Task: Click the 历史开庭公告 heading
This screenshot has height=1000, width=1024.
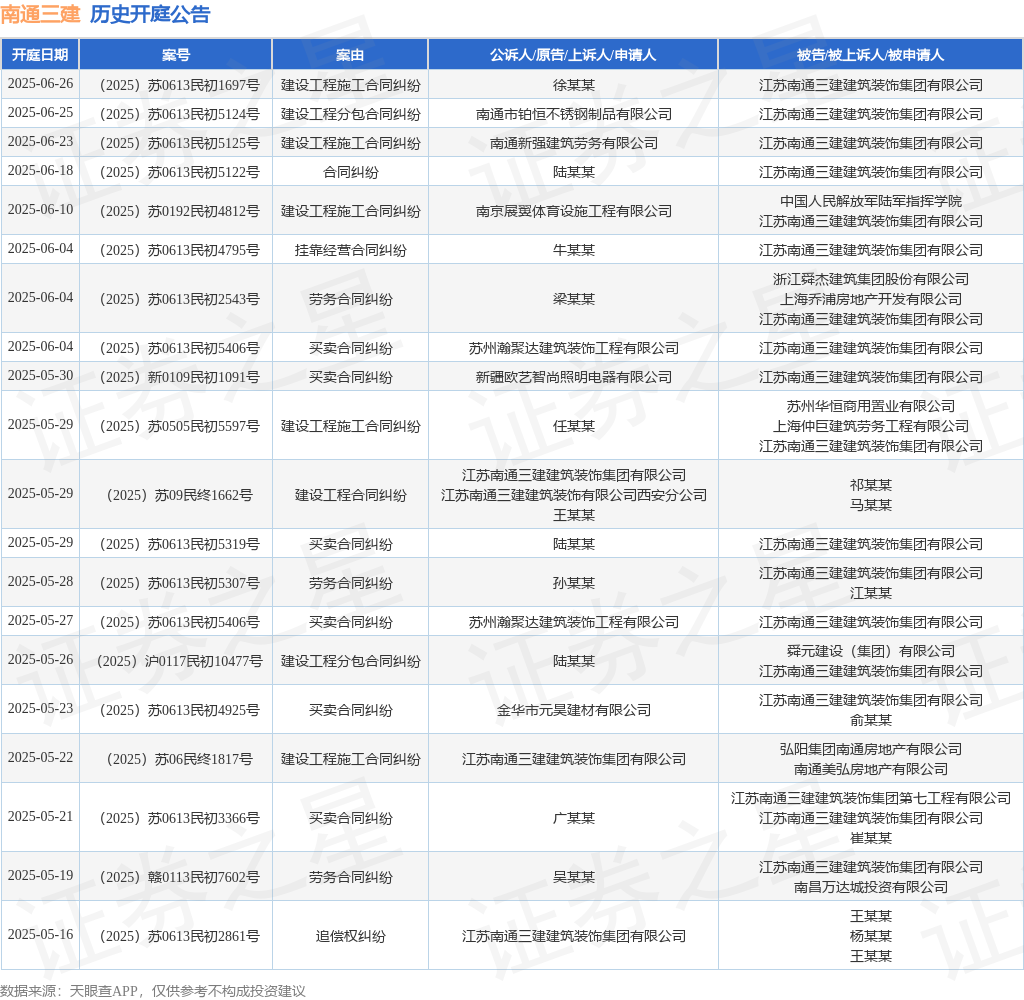Action: pos(150,14)
